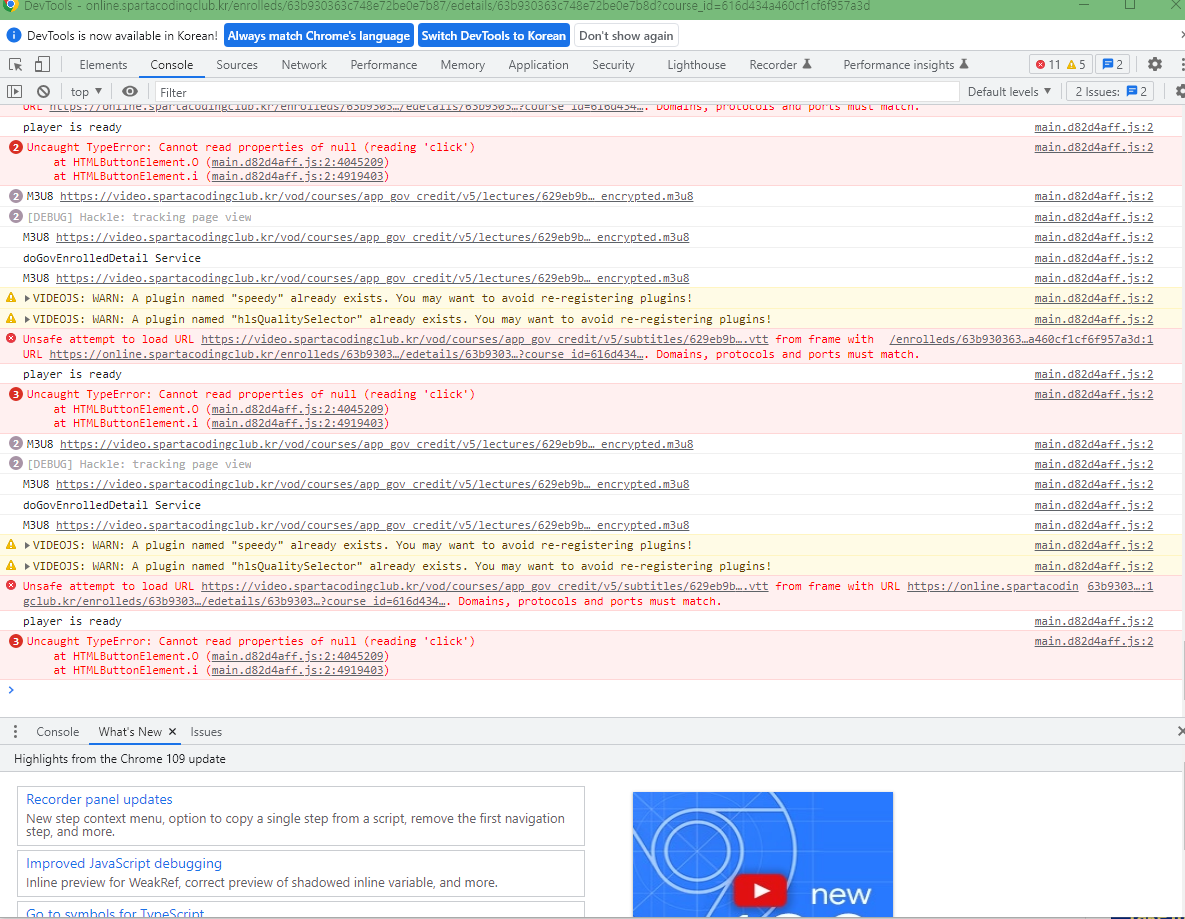The width and height of the screenshot is (1185, 919).
Task: Open Recorder panel updates link
Action: 99,799
